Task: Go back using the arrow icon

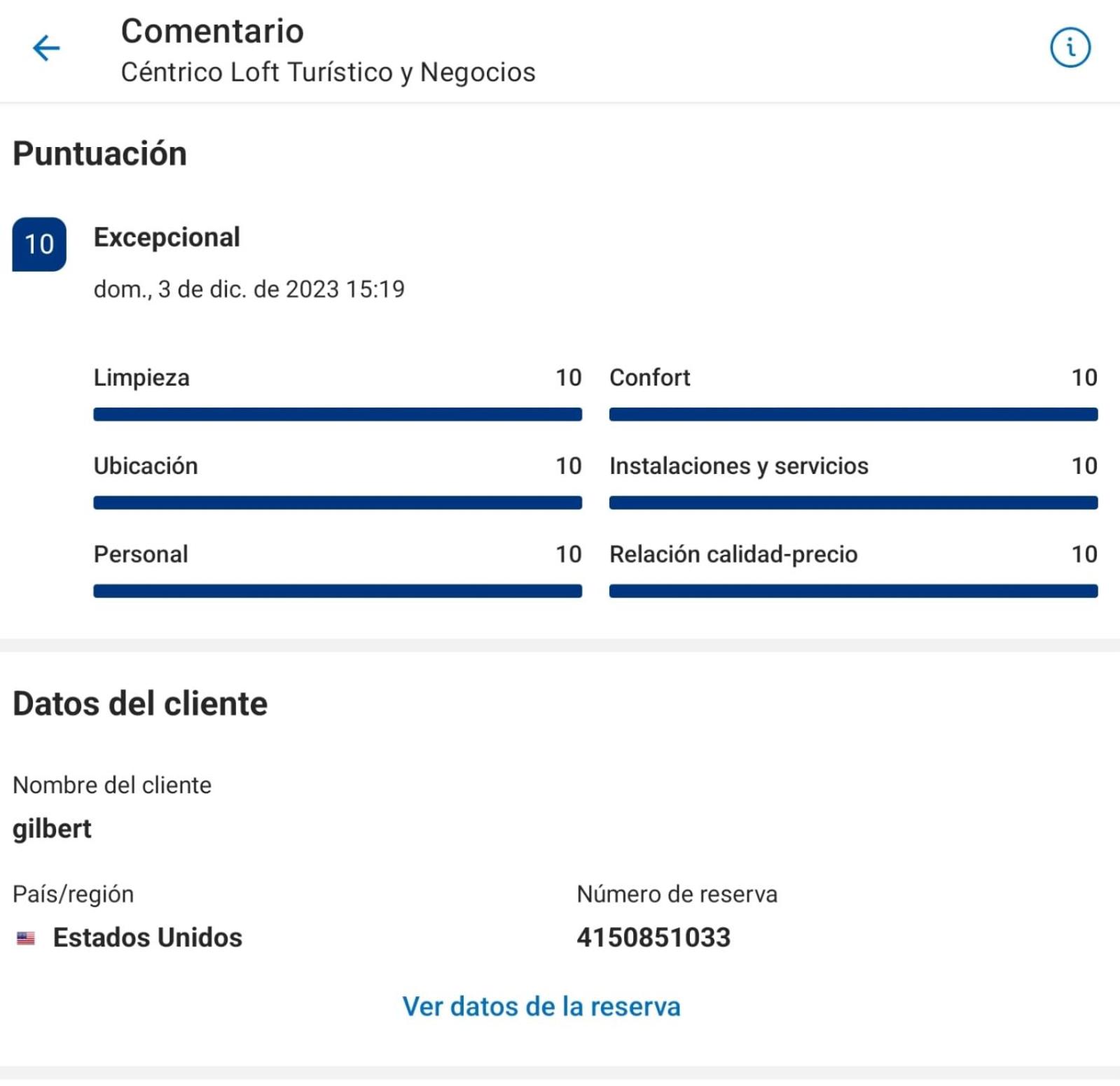Action: tap(46, 48)
